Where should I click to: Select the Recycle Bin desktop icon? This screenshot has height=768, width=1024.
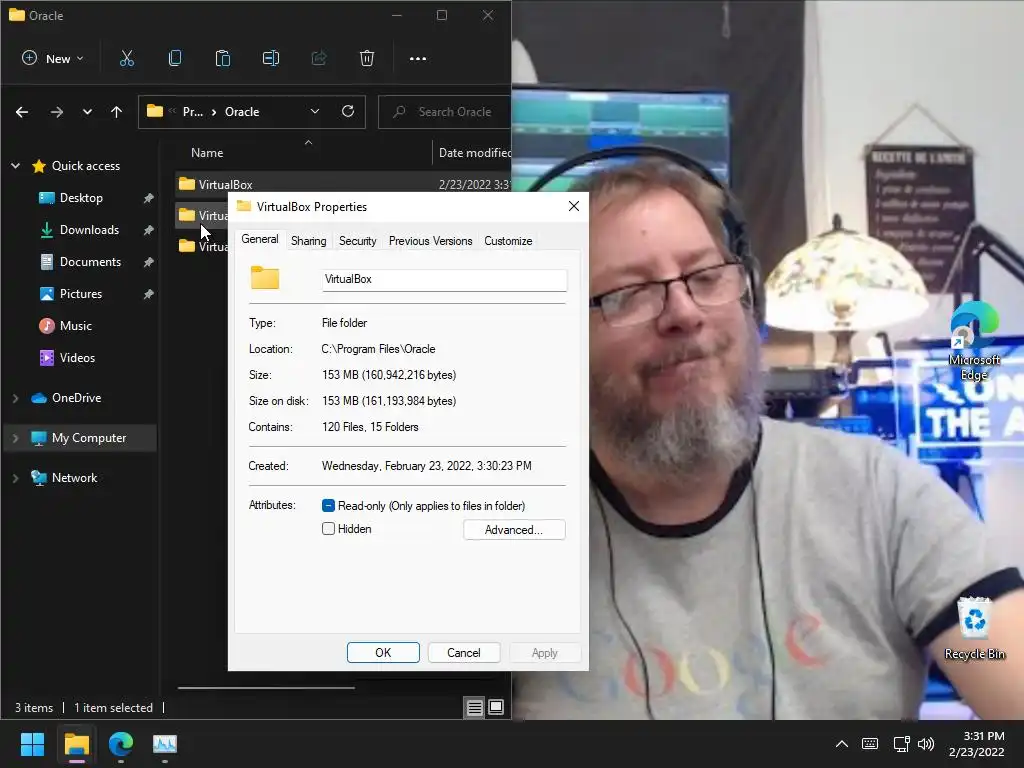coord(974,629)
